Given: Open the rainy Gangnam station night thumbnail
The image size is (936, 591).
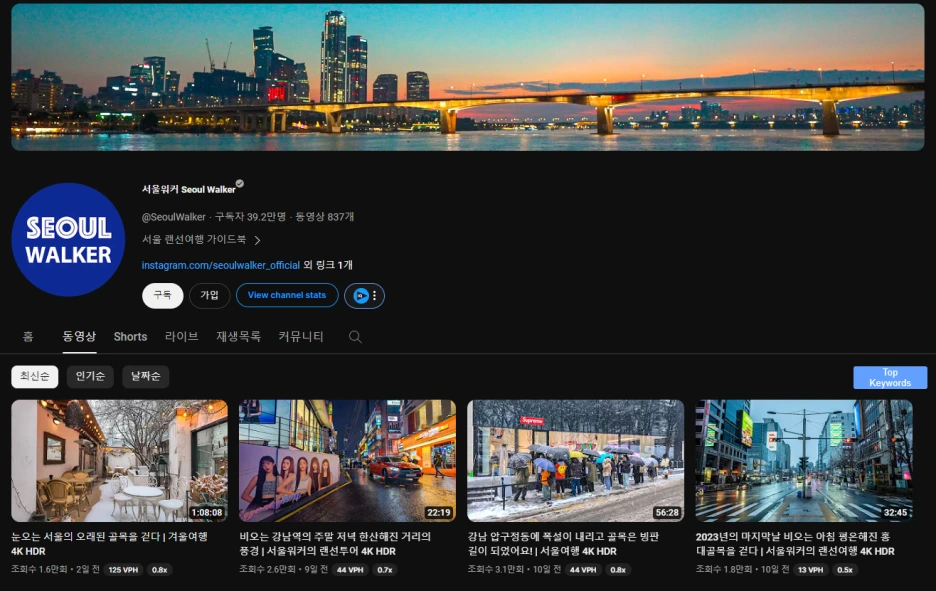Looking at the screenshot, I should pos(347,461).
